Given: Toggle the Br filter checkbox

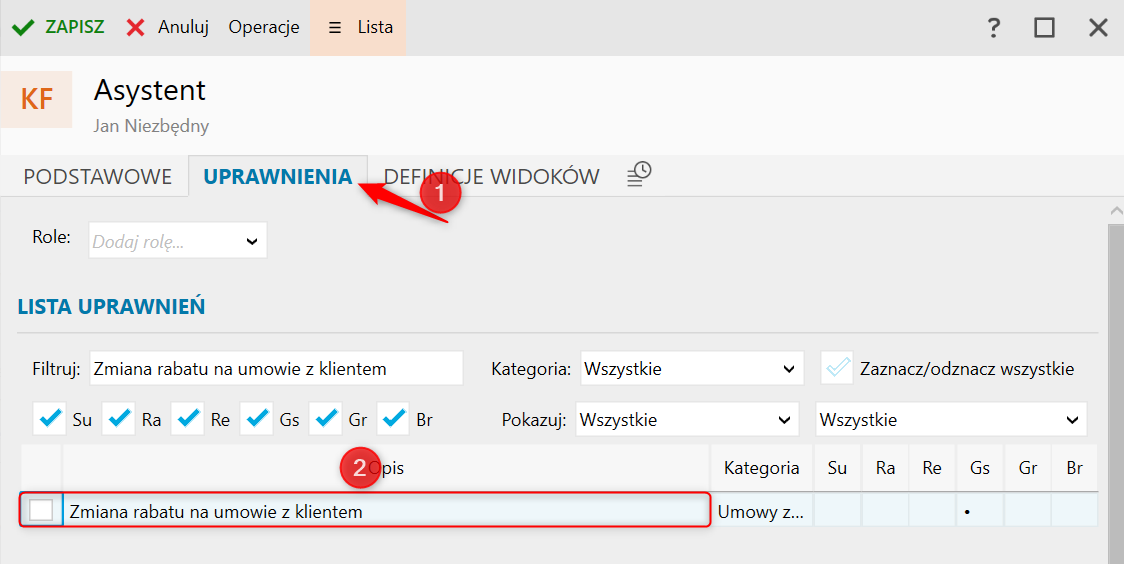Looking at the screenshot, I should tap(393, 419).
